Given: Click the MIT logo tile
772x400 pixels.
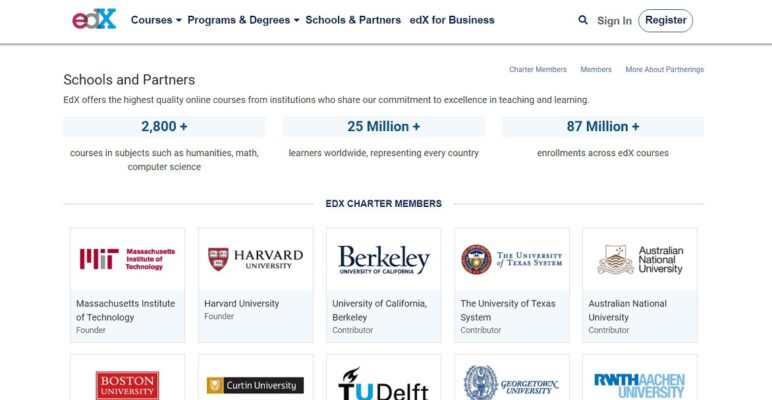Looking at the screenshot, I should click(127, 260).
